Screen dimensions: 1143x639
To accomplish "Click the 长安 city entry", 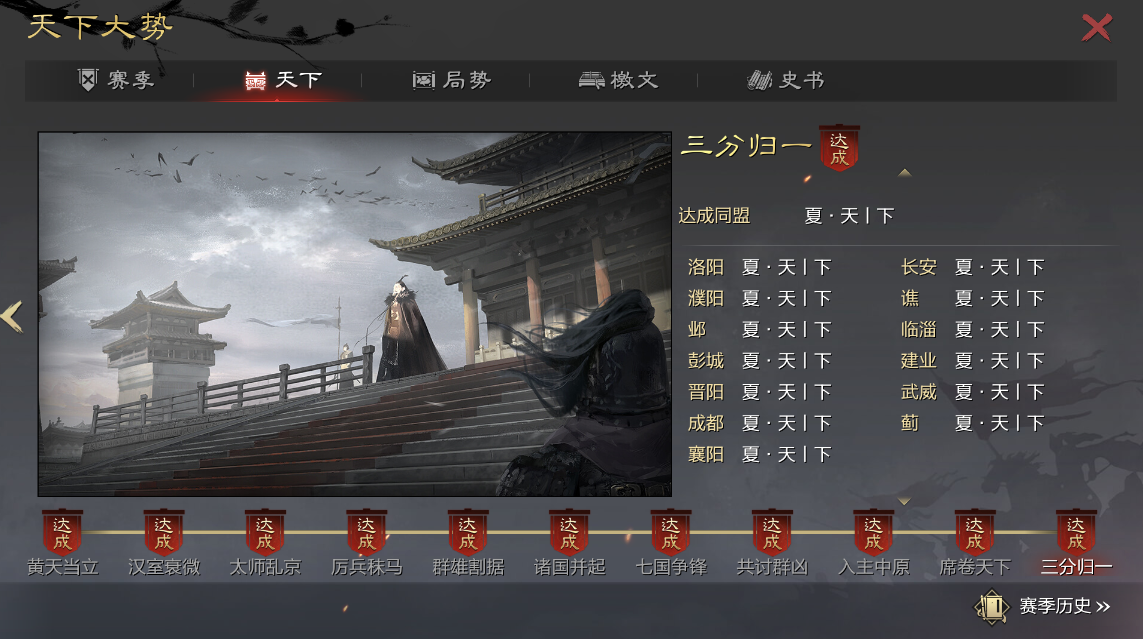I will 918,267.
